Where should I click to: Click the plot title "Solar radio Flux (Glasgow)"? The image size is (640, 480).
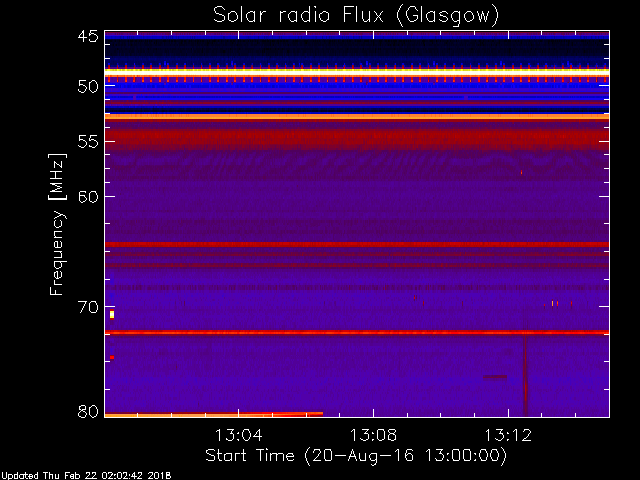point(356,16)
